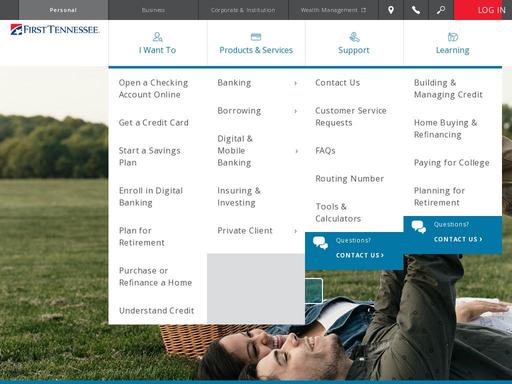Click the Products & Services card icon
Screen dimensions: 512x384
click(256, 37)
